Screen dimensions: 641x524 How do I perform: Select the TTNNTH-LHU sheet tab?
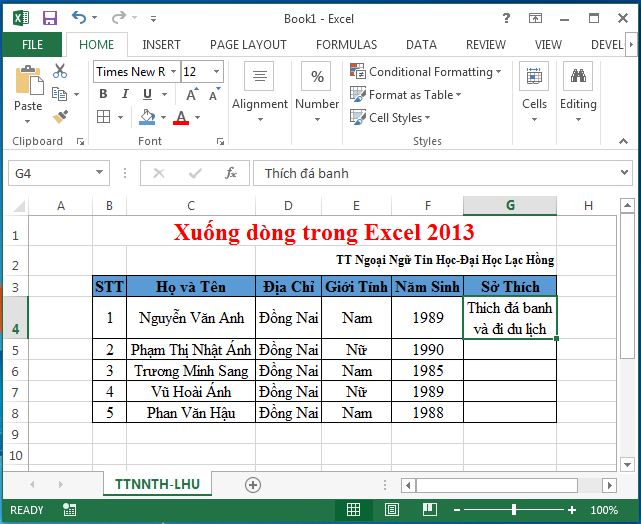click(157, 484)
